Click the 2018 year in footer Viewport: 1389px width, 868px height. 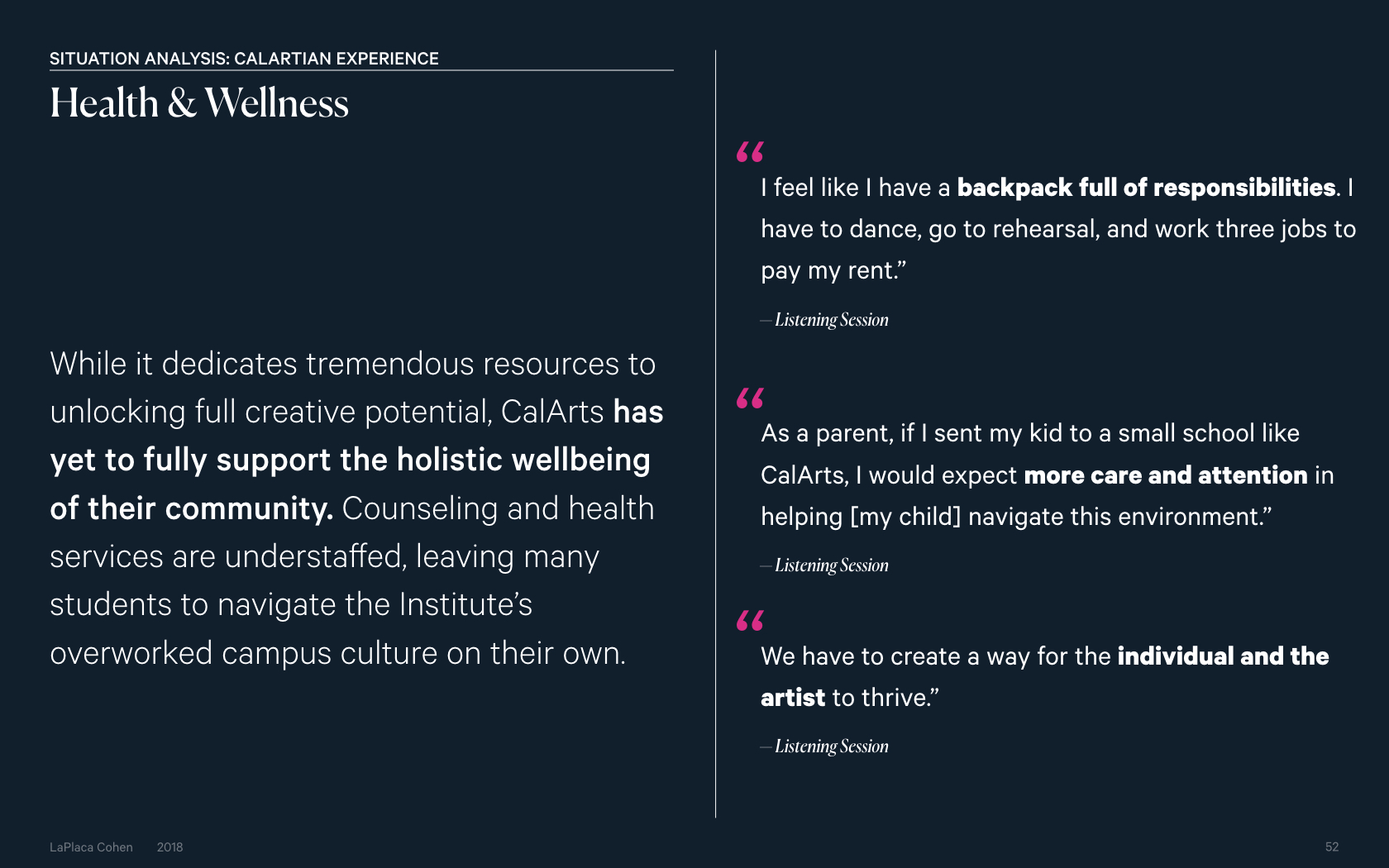click(x=169, y=847)
